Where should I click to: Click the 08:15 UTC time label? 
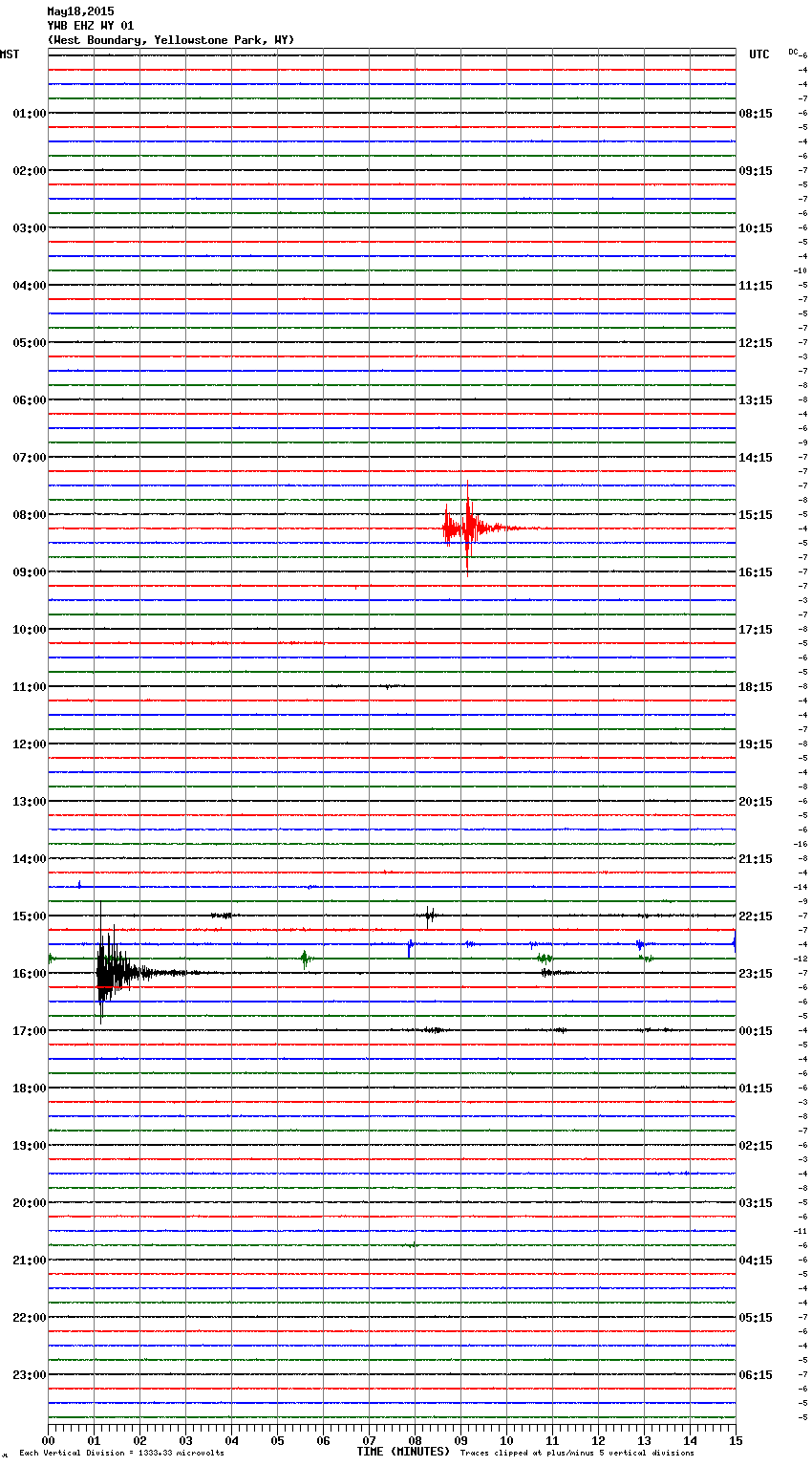[756, 114]
